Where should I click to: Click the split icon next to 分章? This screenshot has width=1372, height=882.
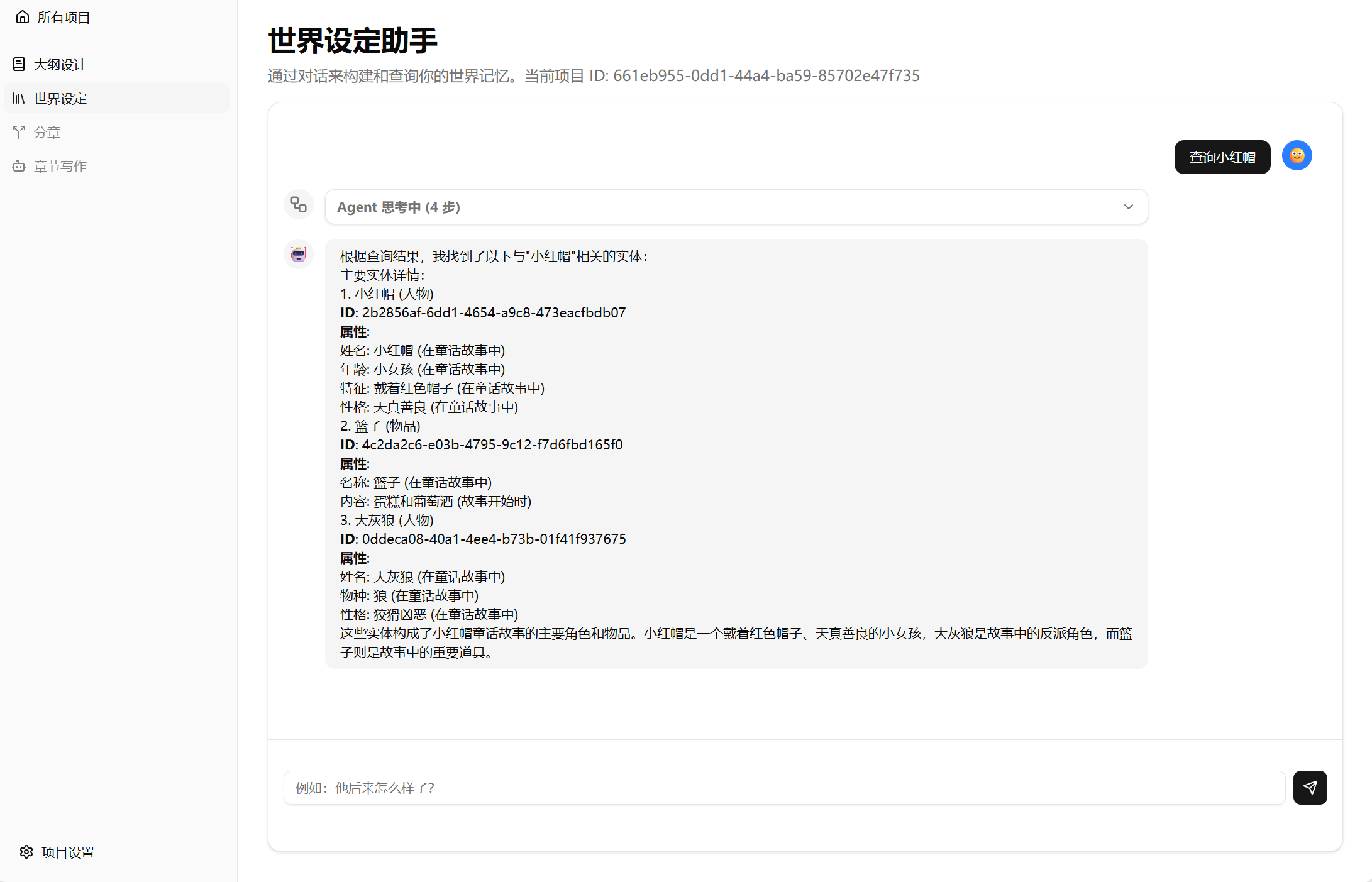click(19, 132)
